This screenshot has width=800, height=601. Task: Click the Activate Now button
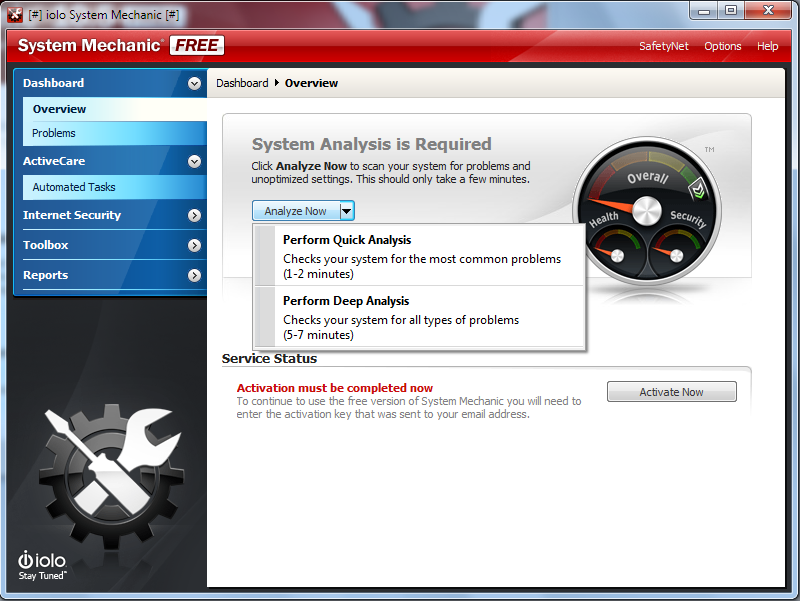[x=671, y=392]
